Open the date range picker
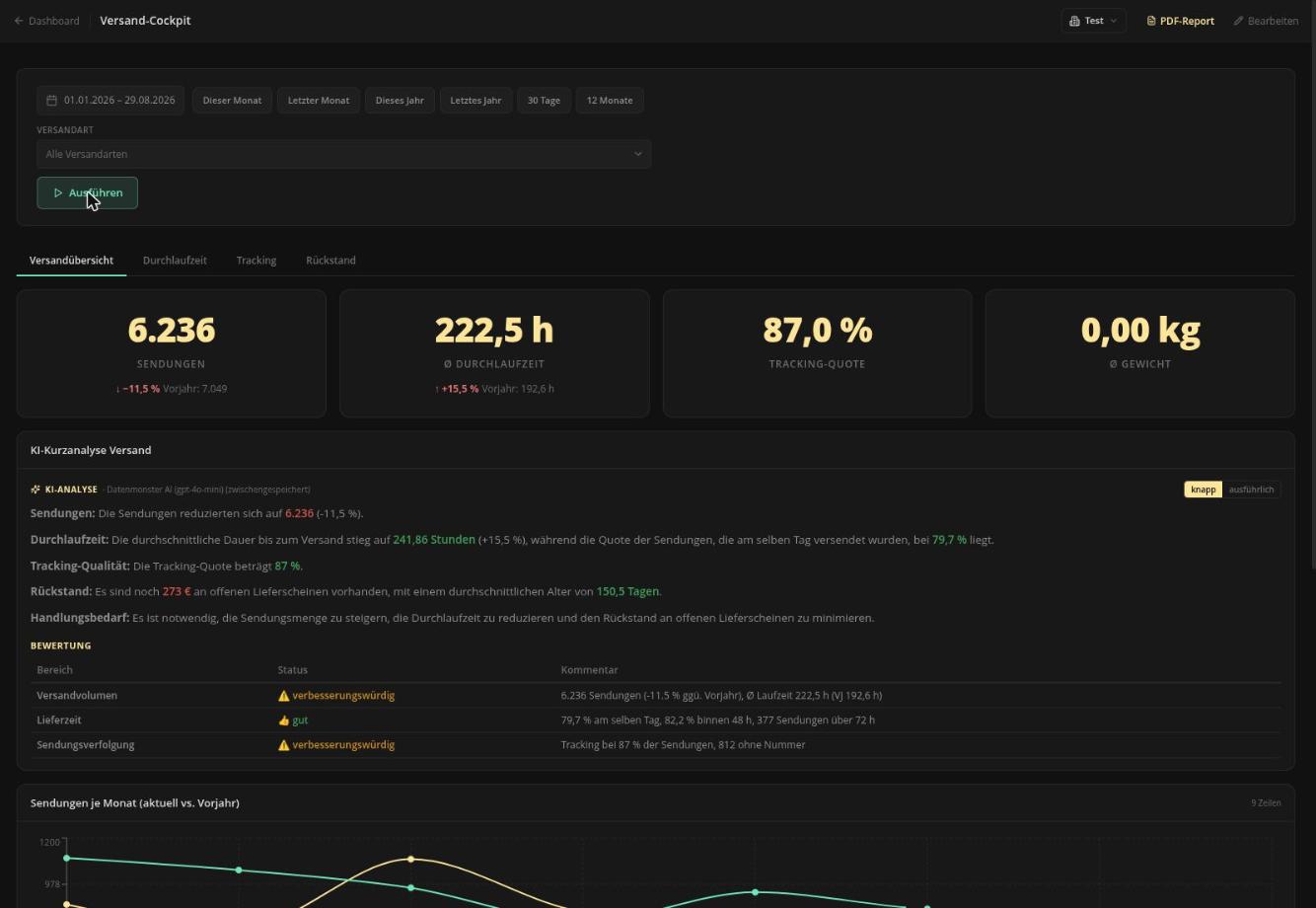The image size is (1316, 908). [110, 101]
